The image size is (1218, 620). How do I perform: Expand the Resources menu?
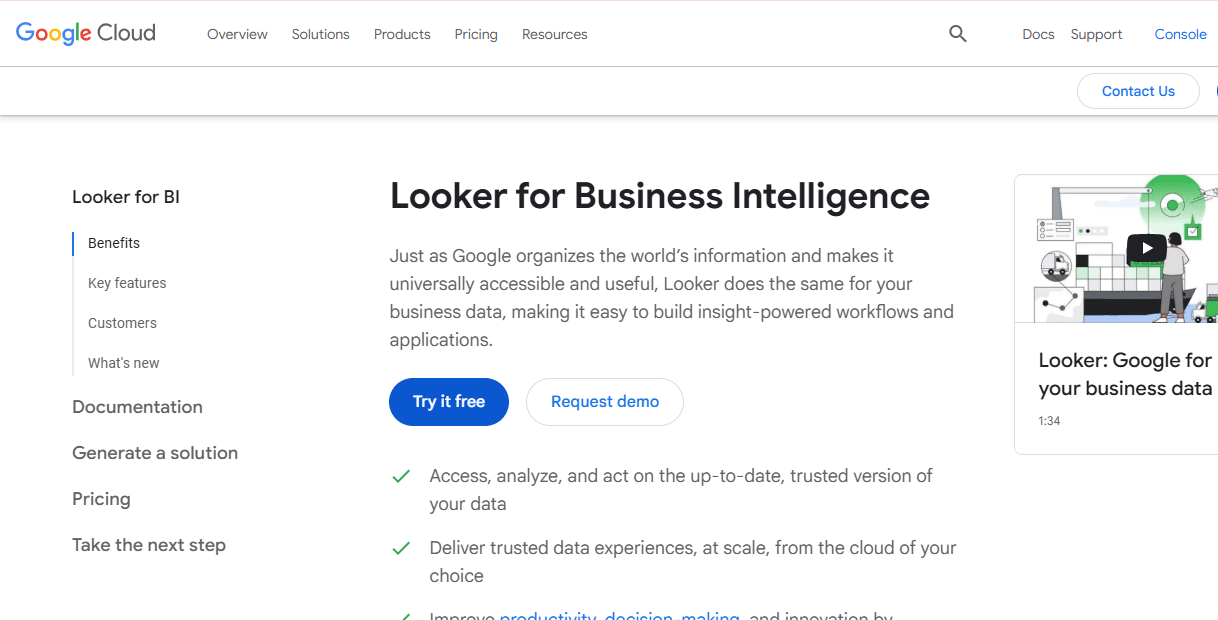pos(554,34)
